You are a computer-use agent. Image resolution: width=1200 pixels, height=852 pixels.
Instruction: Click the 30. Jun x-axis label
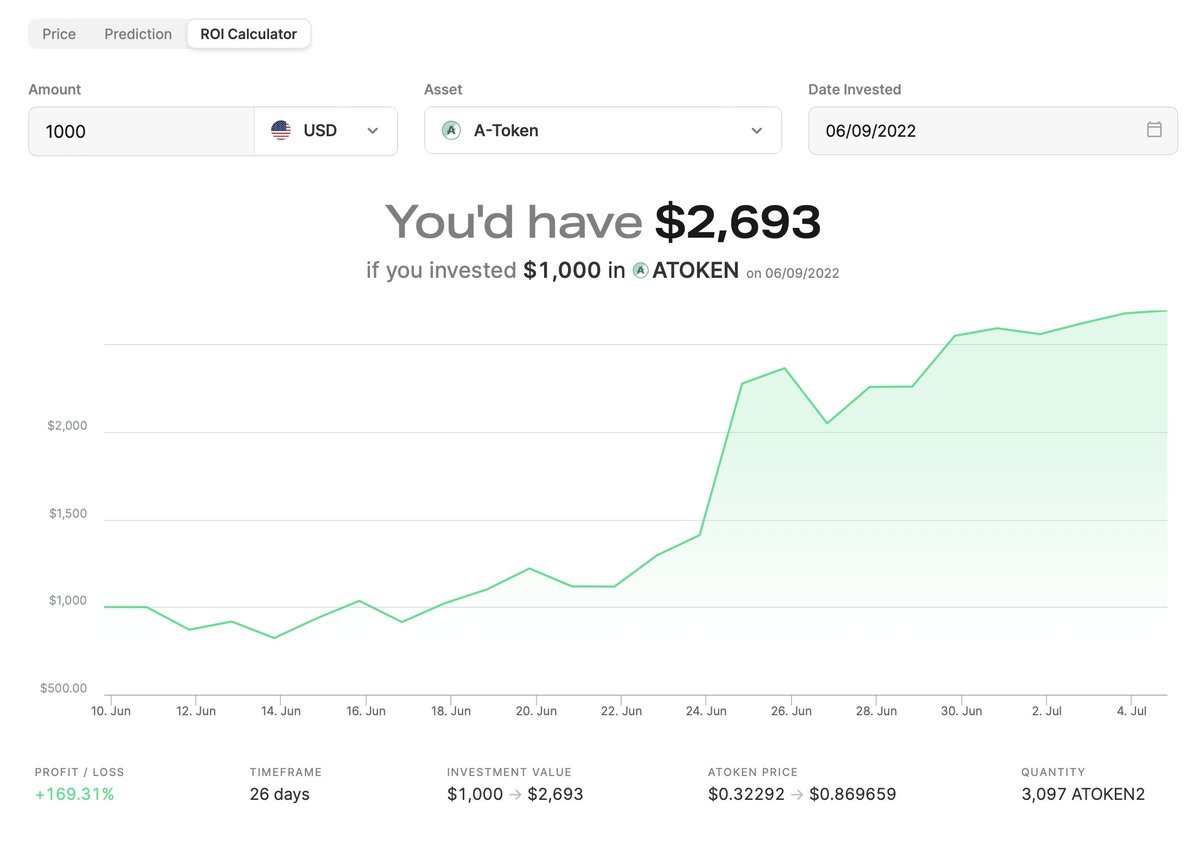(x=961, y=711)
